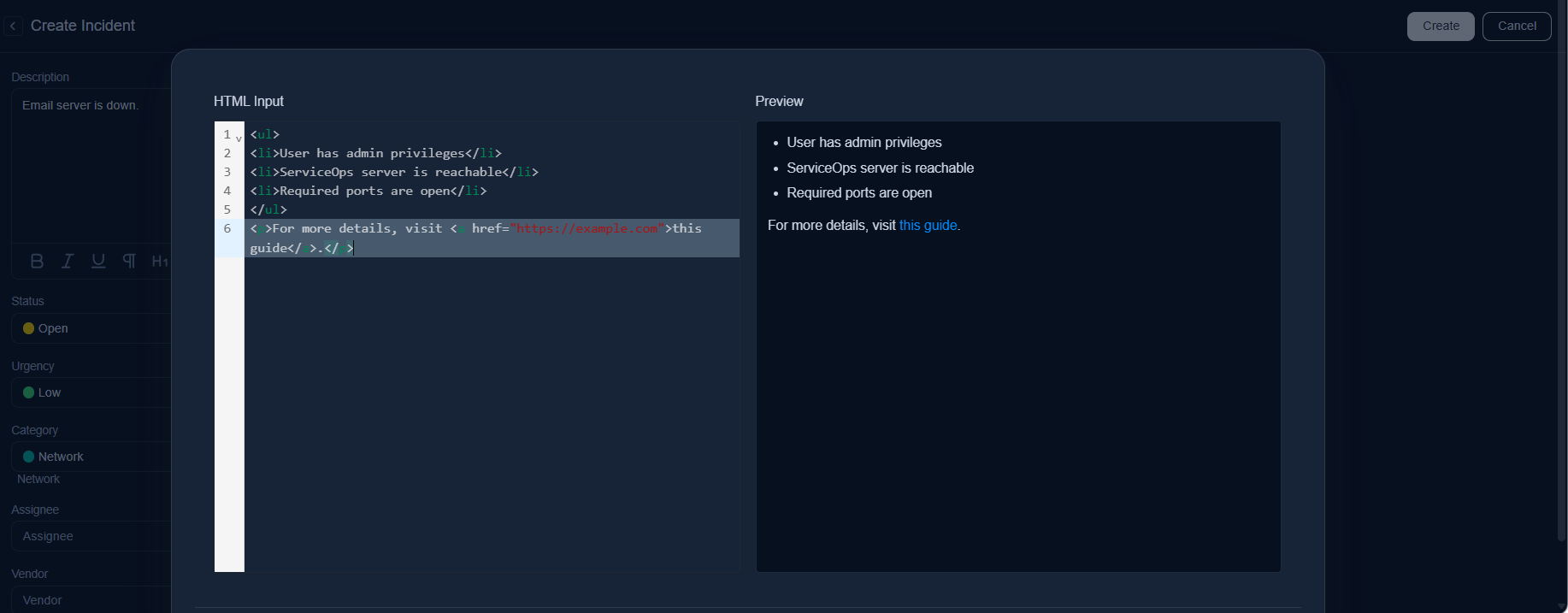Click the href URL "https://example.com" in the code
1568x613 pixels.
[587, 228]
